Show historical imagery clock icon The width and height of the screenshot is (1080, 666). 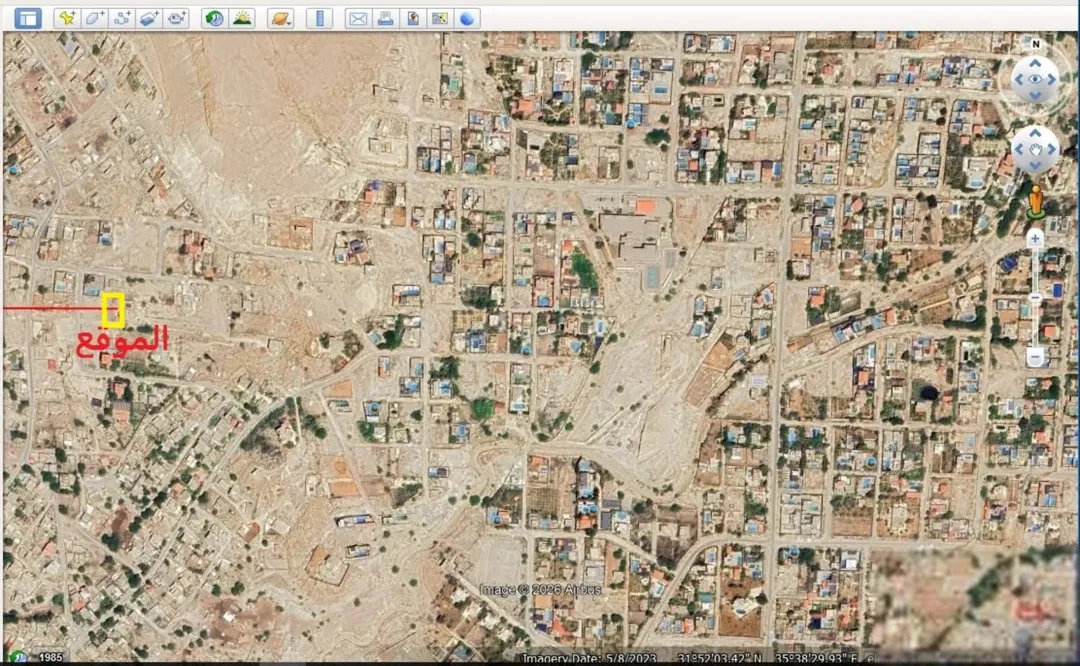point(214,19)
